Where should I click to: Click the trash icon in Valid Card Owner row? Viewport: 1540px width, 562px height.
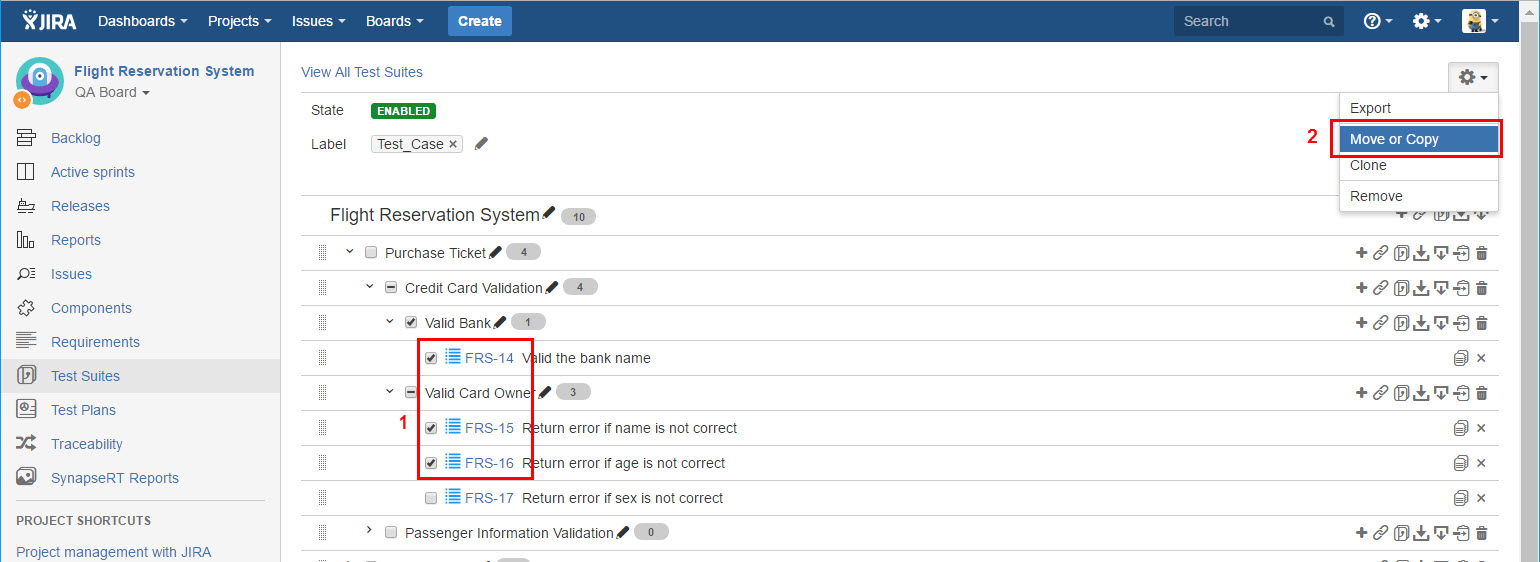[1482, 393]
